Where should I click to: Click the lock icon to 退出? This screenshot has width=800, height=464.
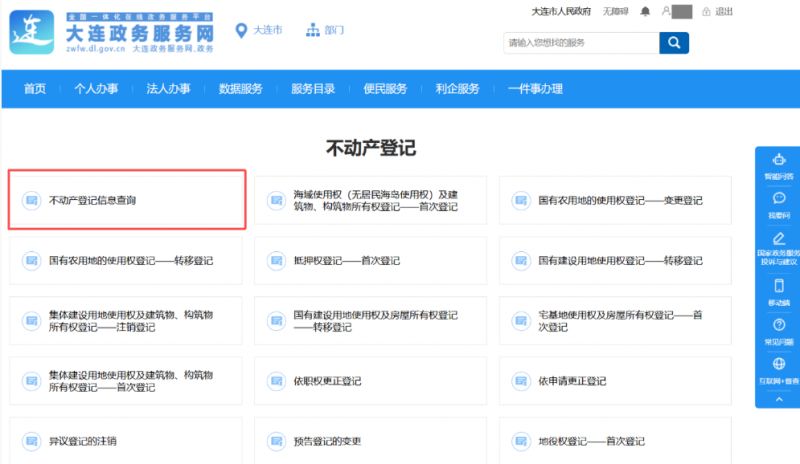coord(706,12)
